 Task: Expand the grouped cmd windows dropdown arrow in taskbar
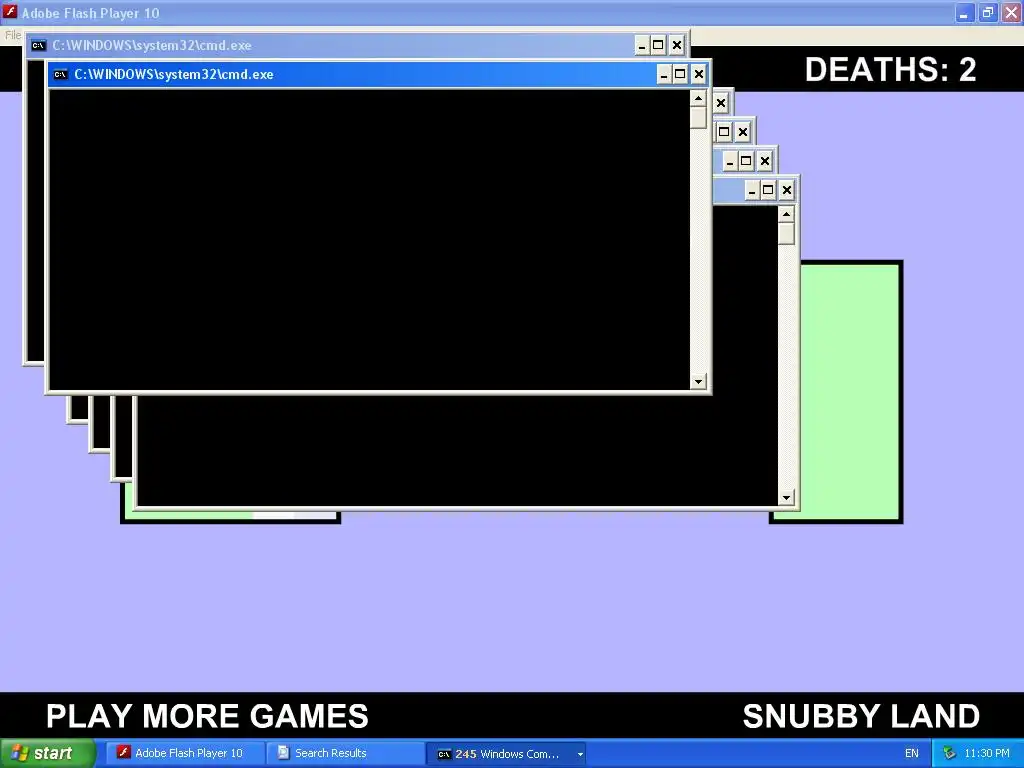580,754
